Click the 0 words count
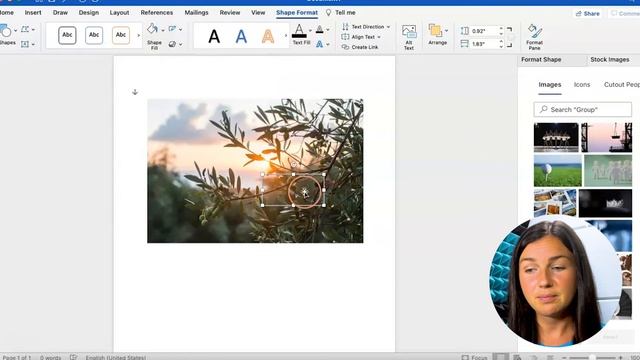This screenshot has height=360, width=640. [x=50, y=357]
